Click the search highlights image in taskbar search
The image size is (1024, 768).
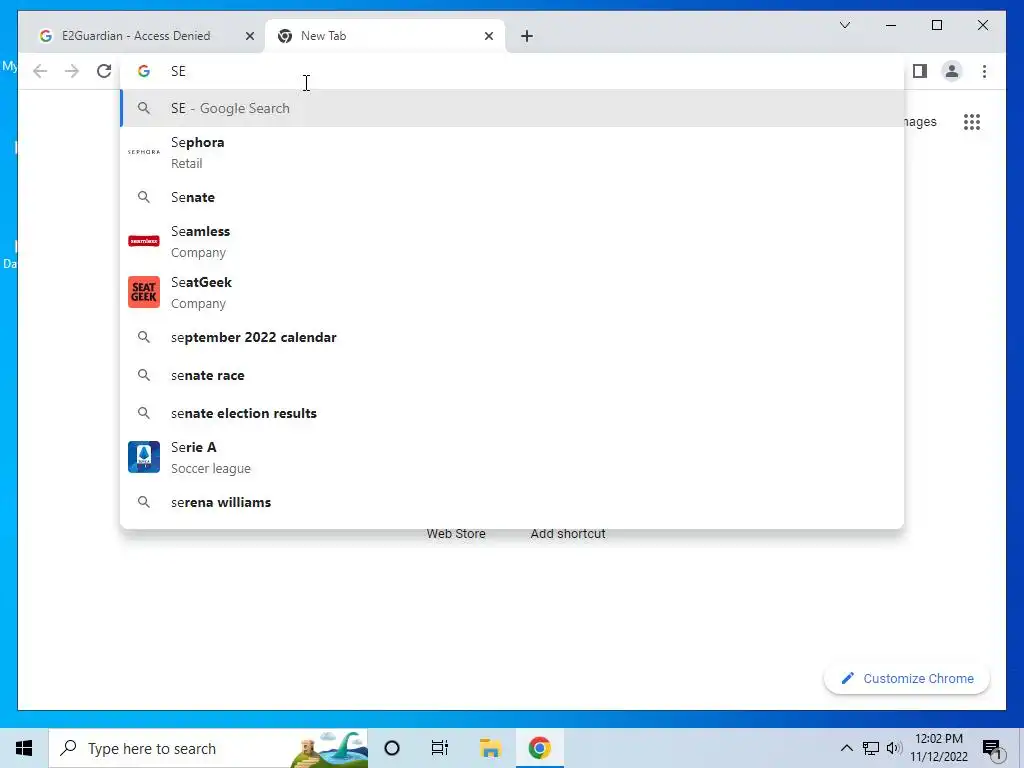tap(329, 749)
